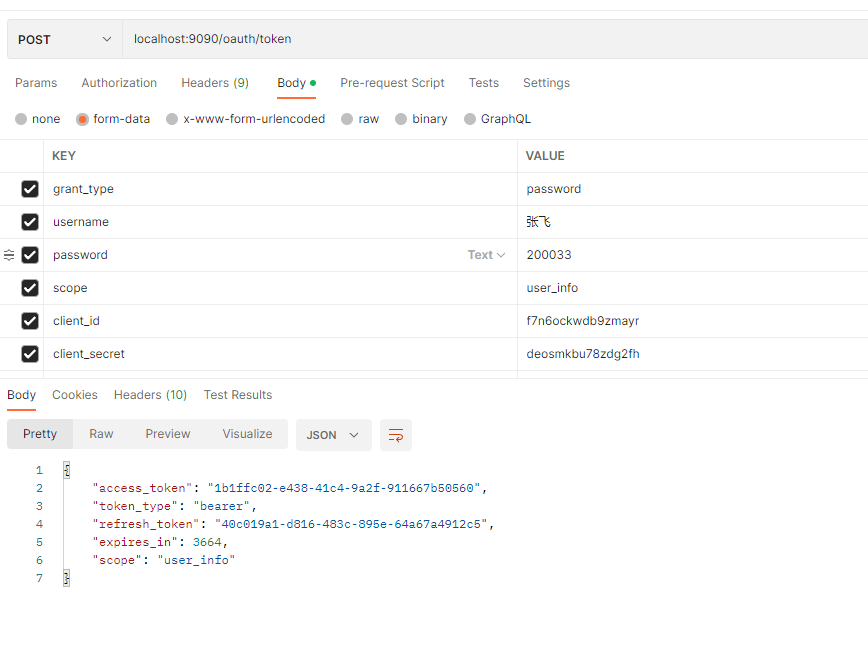Click the client_secret key cell
Screen dimensions: 868x669
pos(280,354)
